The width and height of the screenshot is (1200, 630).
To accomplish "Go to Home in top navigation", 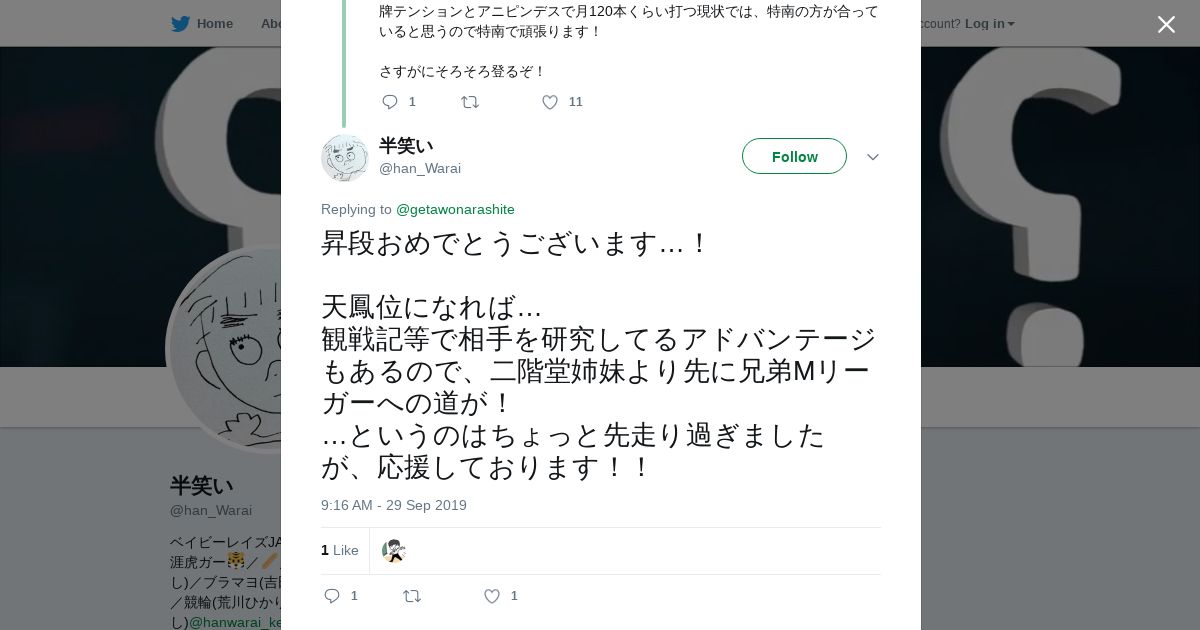I will 214,23.
